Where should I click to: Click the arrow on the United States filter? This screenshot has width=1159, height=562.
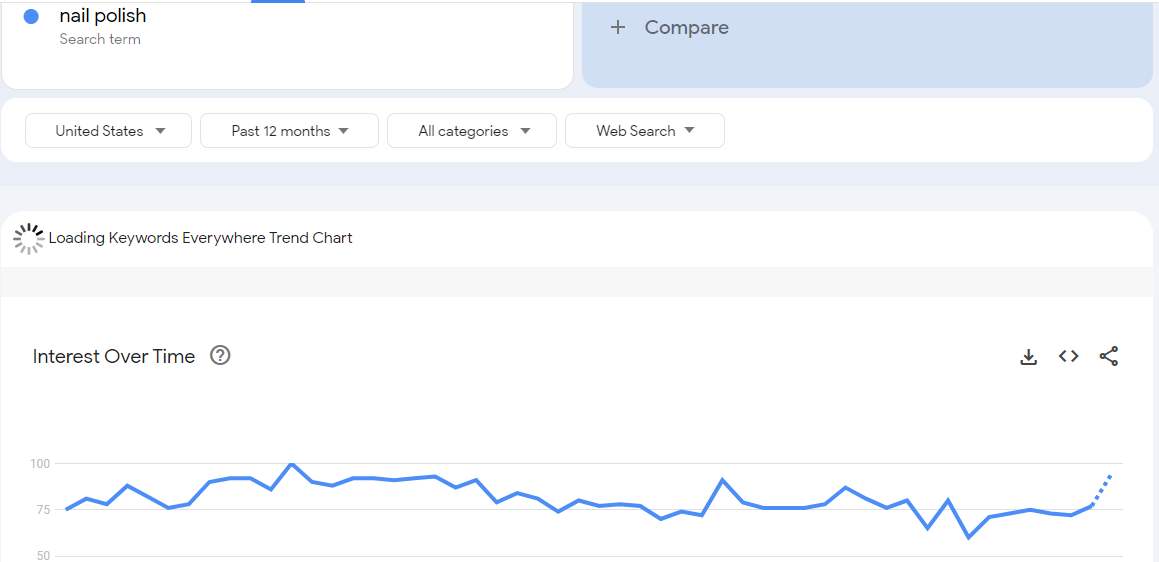(160, 131)
